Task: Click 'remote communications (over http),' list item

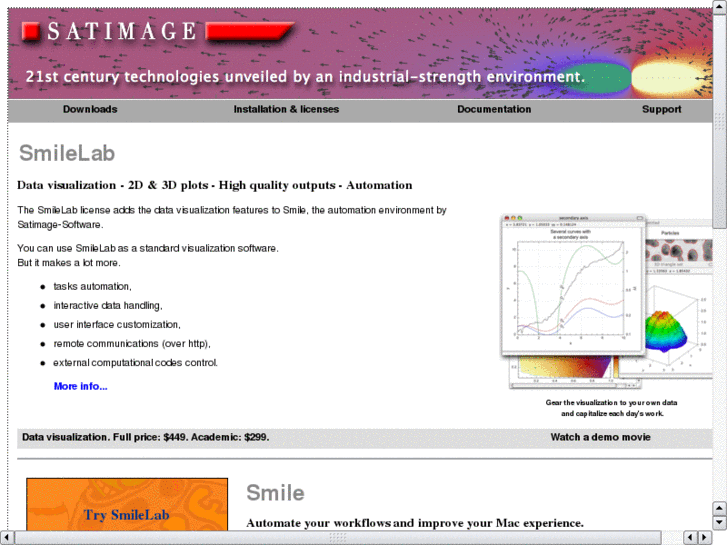Action: click(x=132, y=344)
